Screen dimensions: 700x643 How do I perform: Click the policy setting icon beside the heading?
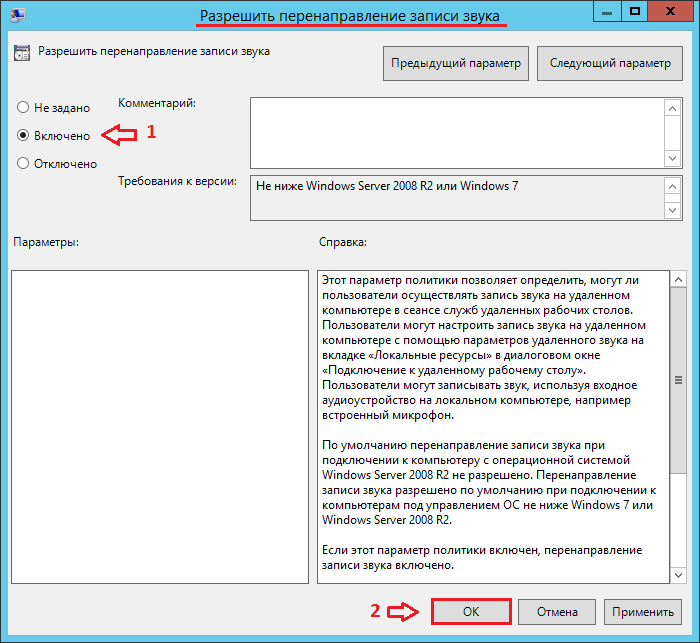coord(22,51)
